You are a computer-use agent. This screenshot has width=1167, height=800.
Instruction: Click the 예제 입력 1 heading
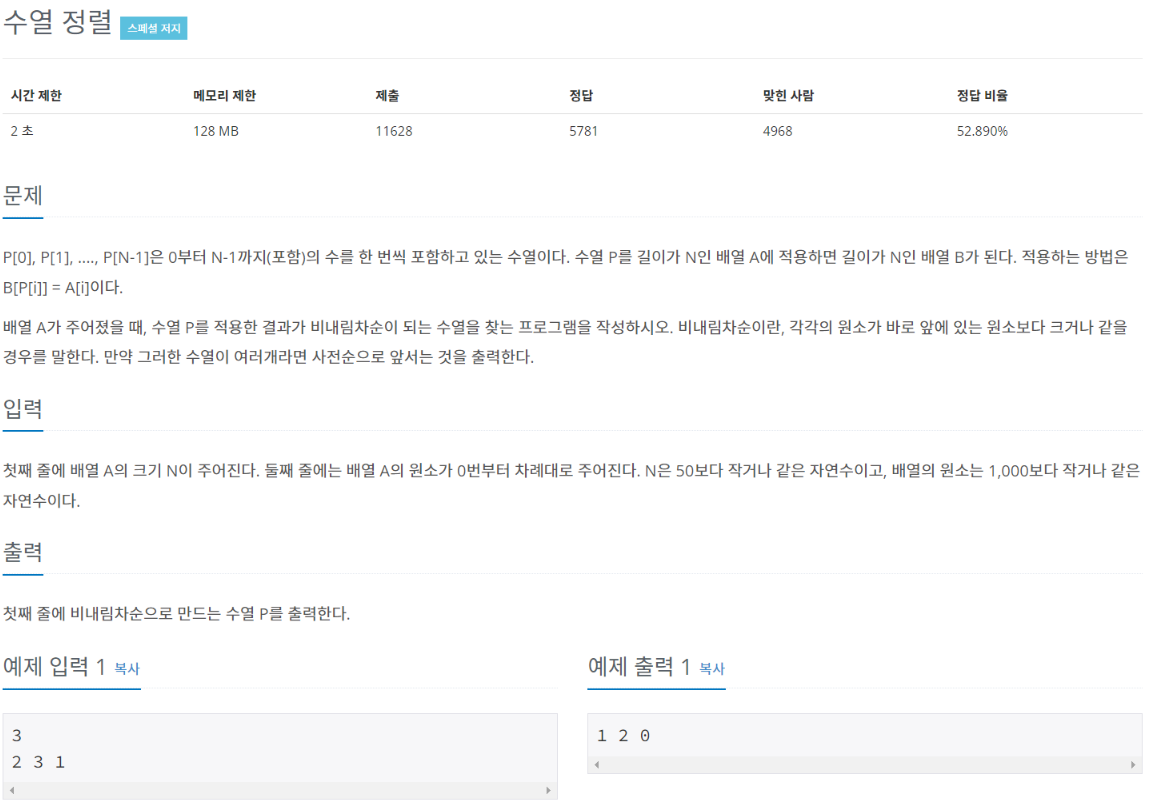pos(54,666)
